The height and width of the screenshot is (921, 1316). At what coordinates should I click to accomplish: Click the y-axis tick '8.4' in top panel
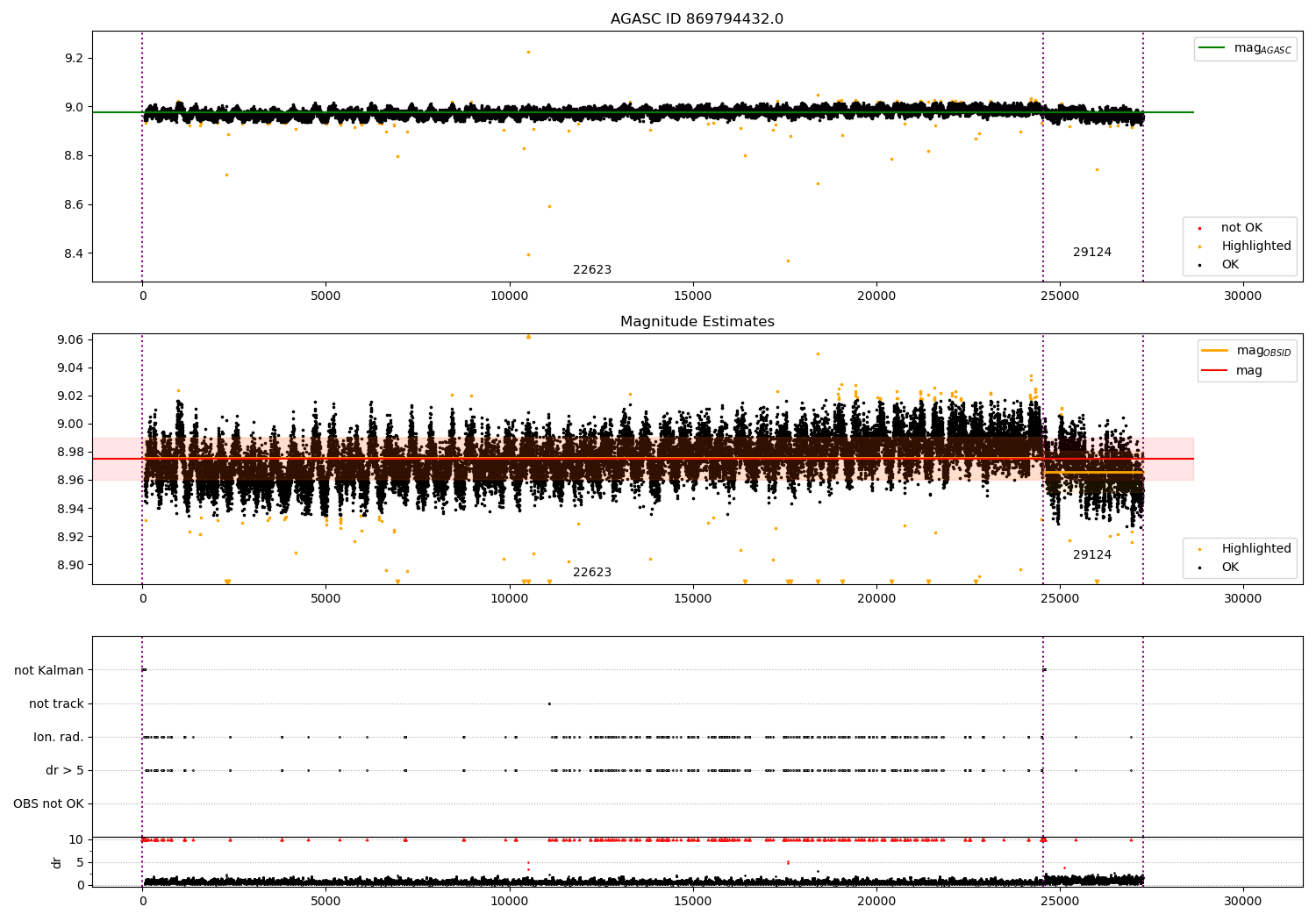[74, 254]
